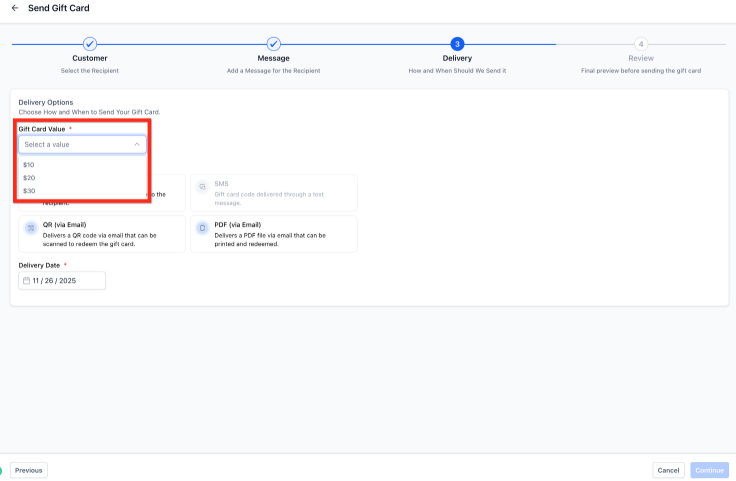Click the calendar icon in Delivery Date
Image resolution: width=736 pixels, height=481 pixels.
click(x=26, y=281)
